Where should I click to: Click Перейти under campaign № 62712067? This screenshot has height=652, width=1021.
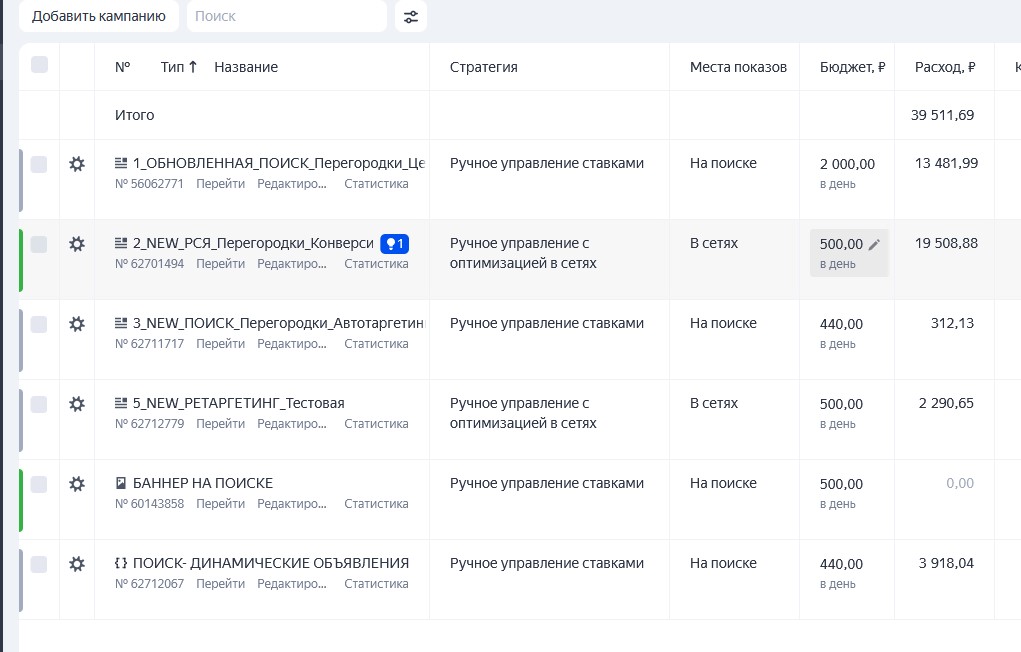pos(221,584)
